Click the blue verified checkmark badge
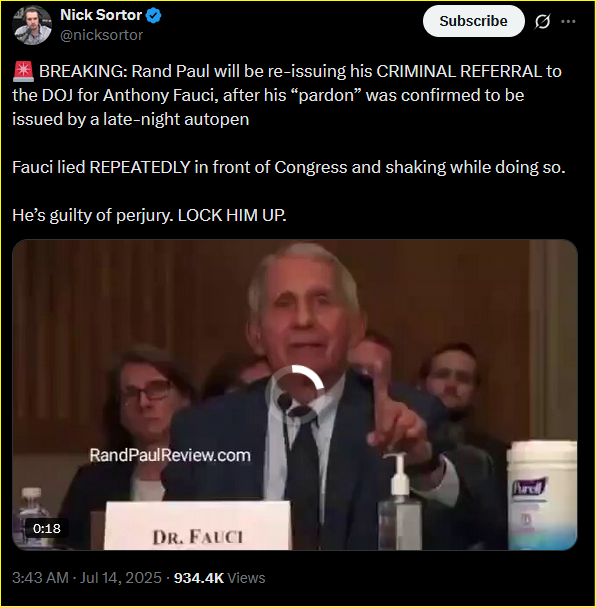Image resolution: width=596 pixels, height=607 pixels. tap(154, 15)
